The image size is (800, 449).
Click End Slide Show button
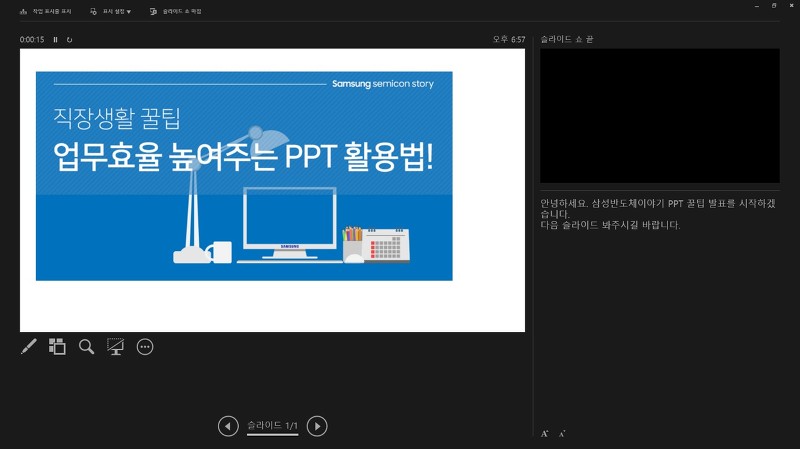176,11
